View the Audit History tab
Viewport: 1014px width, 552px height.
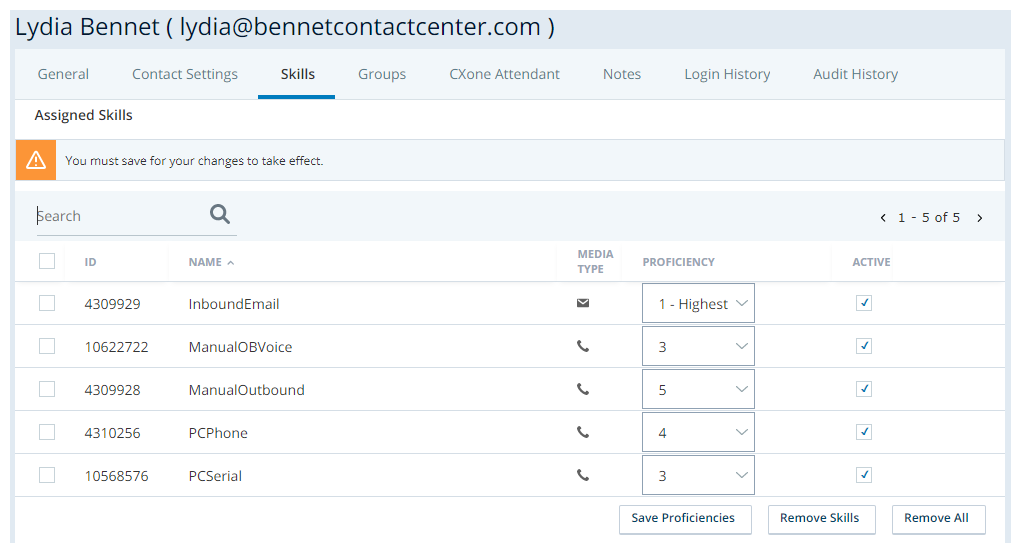tap(856, 74)
